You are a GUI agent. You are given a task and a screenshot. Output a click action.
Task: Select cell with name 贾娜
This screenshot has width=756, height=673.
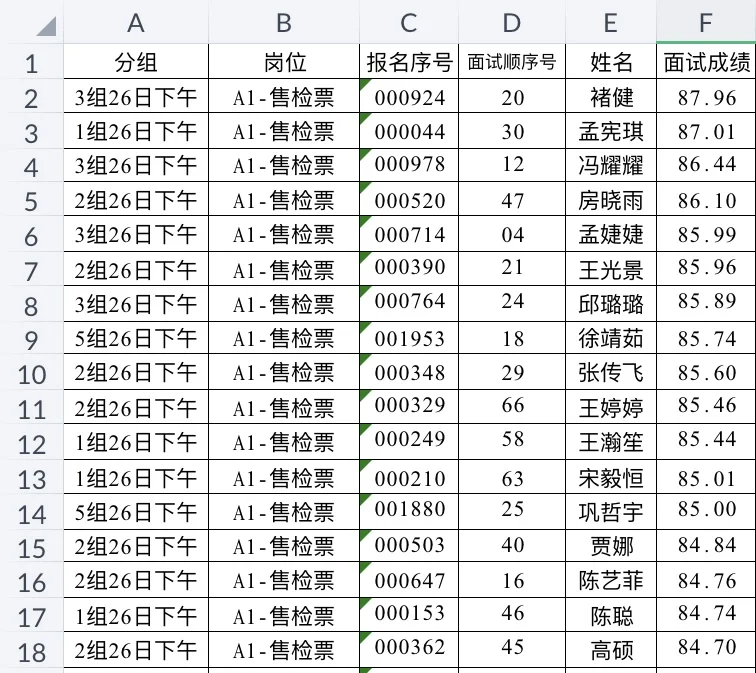click(611, 545)
